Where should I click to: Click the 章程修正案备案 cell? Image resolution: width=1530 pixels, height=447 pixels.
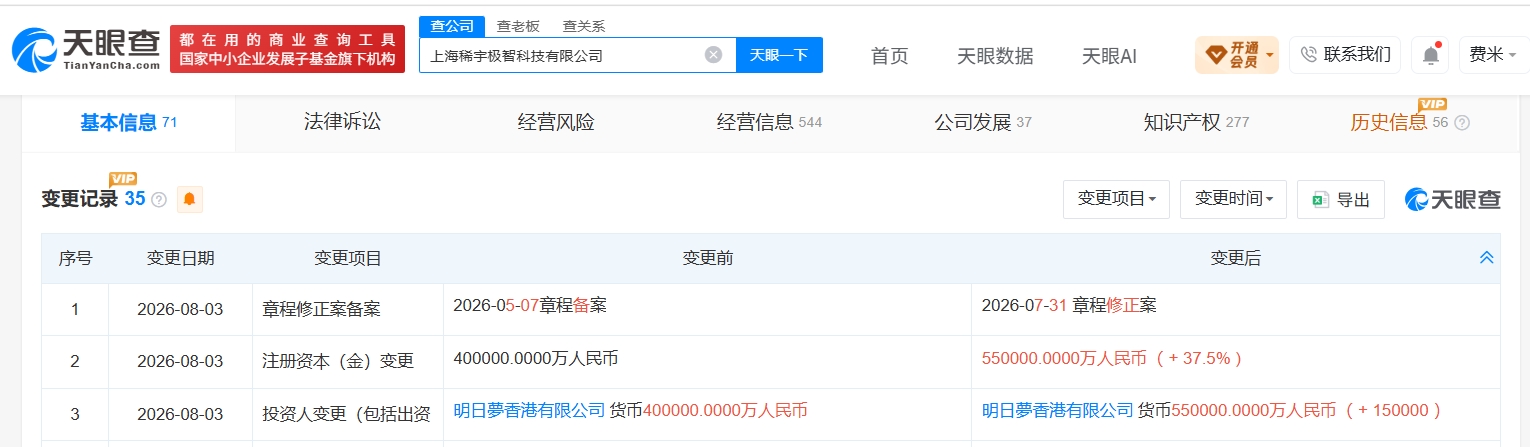347,310
